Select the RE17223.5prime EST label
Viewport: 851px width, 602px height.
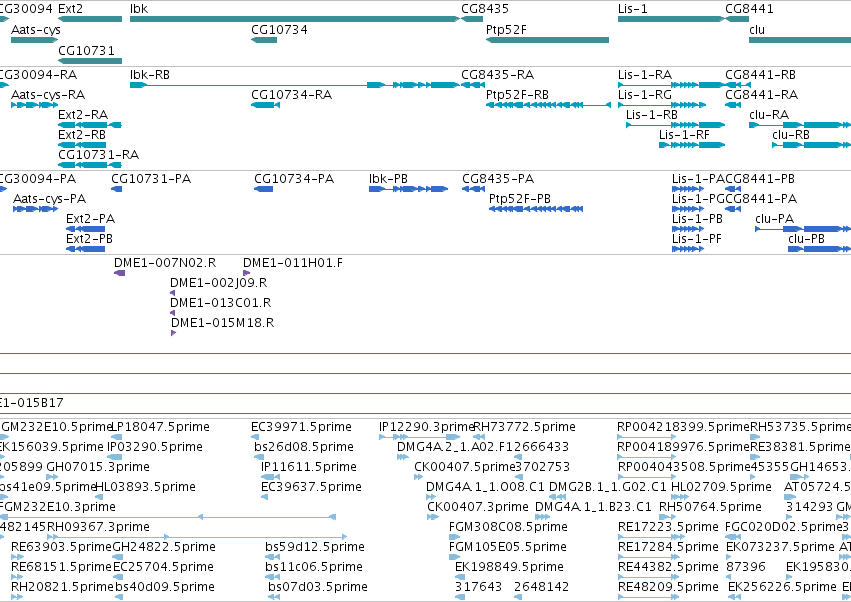tap(668, 527)
